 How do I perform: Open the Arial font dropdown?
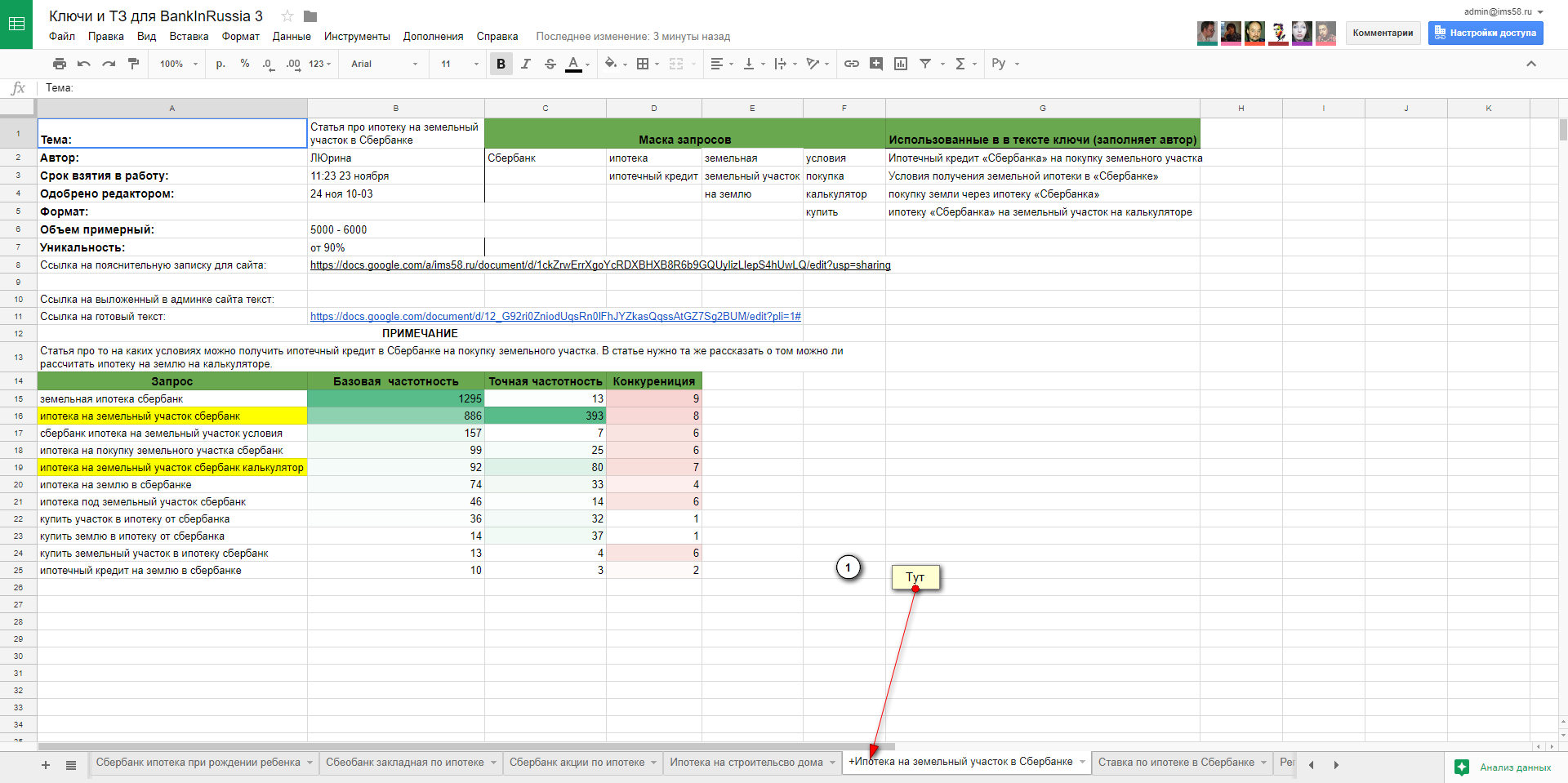[384, 64]
